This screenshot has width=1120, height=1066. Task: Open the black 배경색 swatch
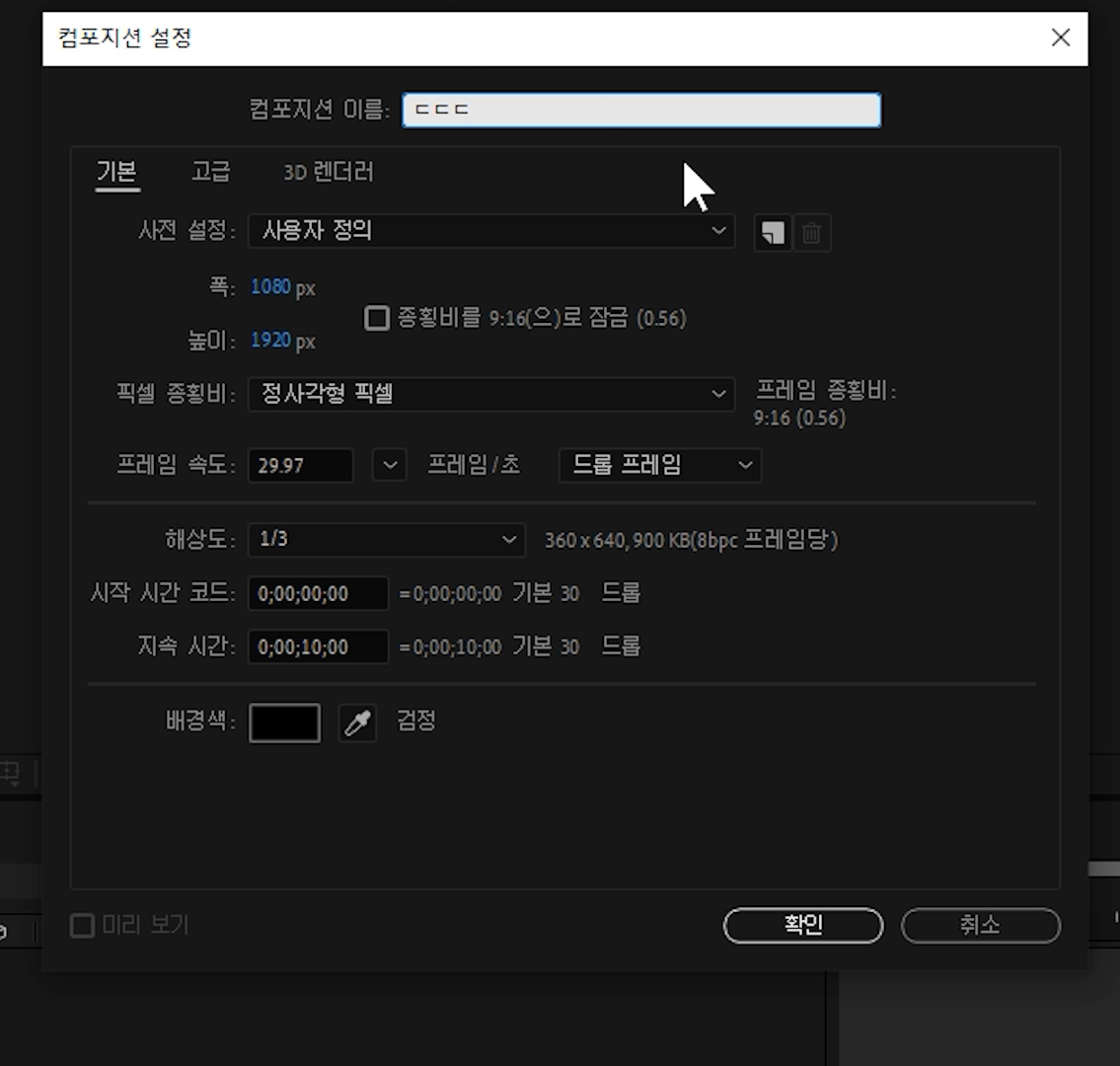284,723
